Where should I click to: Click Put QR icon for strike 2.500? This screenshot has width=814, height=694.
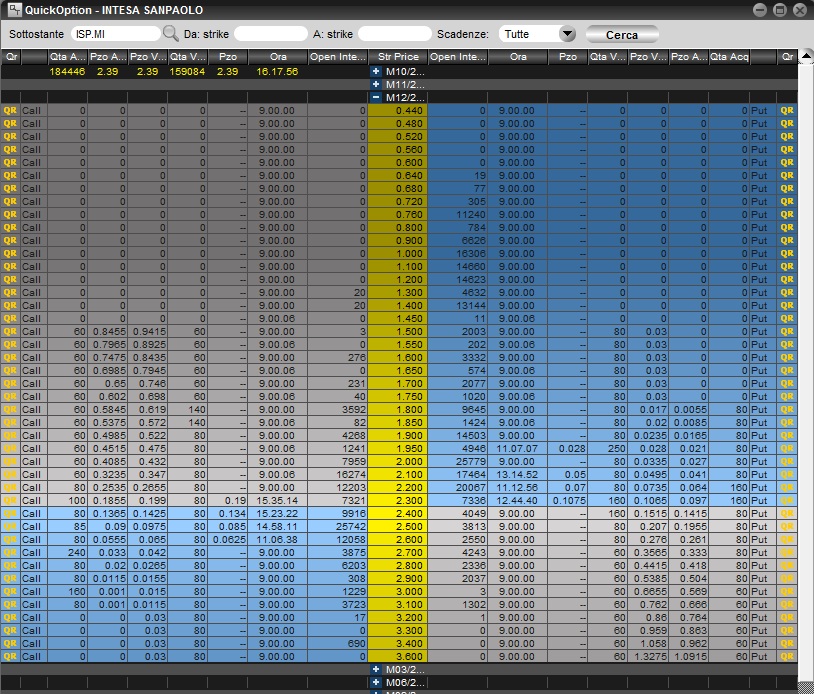click(x=787, y=526)
